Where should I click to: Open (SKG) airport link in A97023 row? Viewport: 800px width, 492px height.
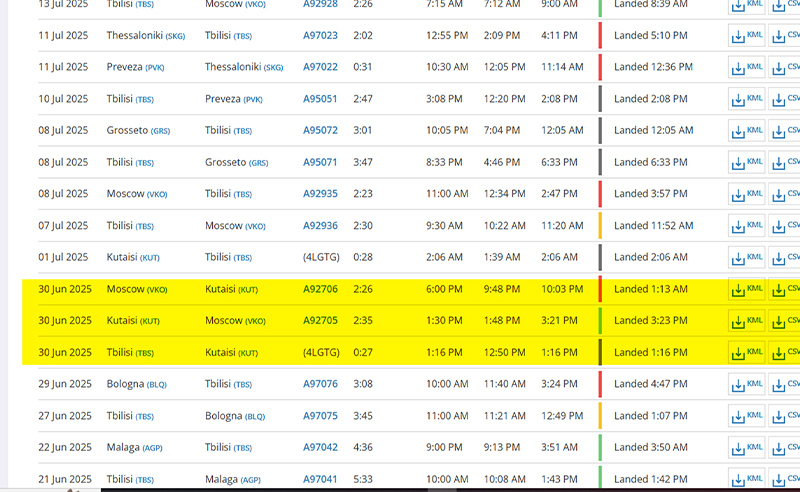(175, 37)
